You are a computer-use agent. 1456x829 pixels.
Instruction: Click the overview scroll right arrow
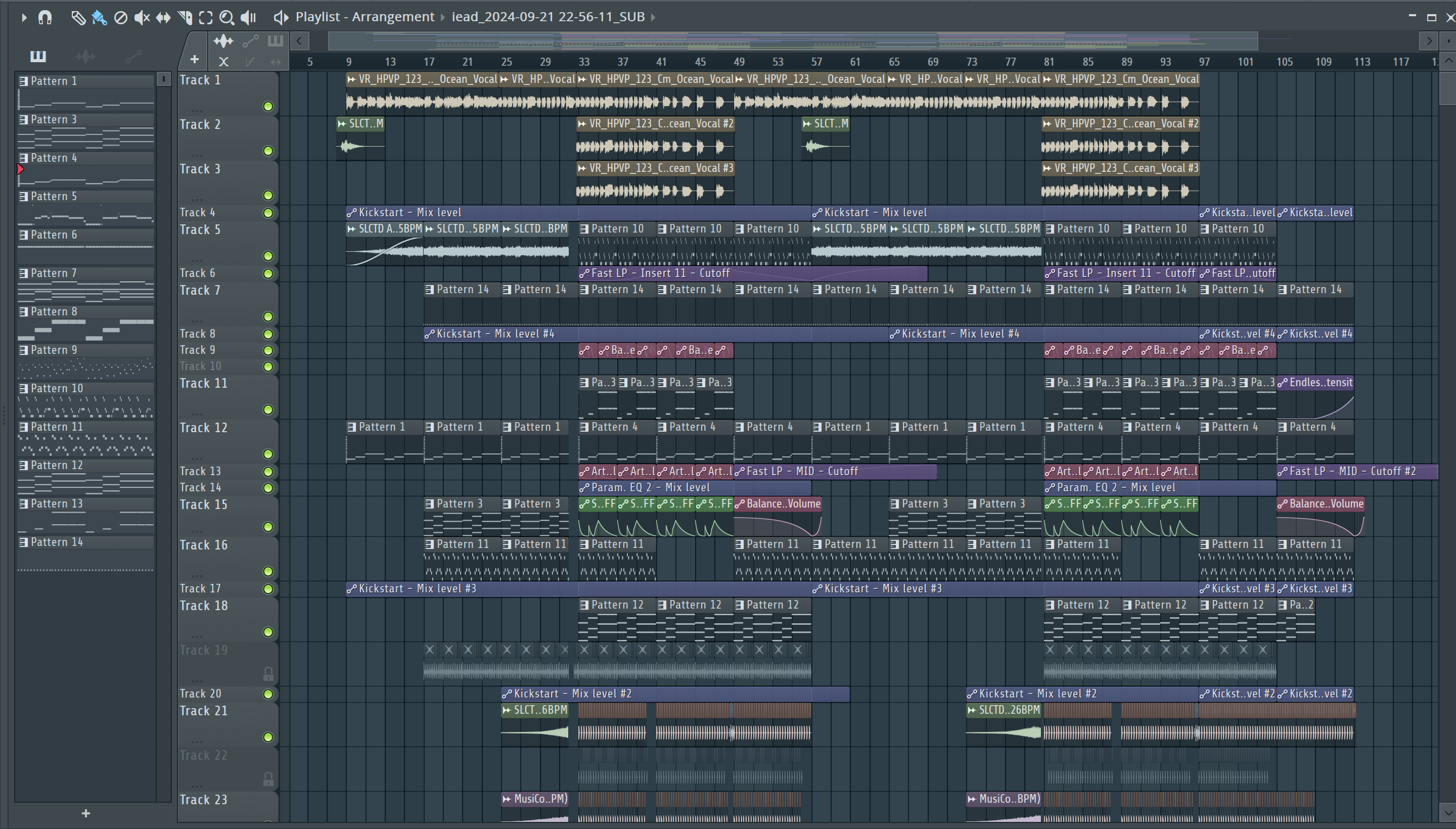click(1429, 41)
